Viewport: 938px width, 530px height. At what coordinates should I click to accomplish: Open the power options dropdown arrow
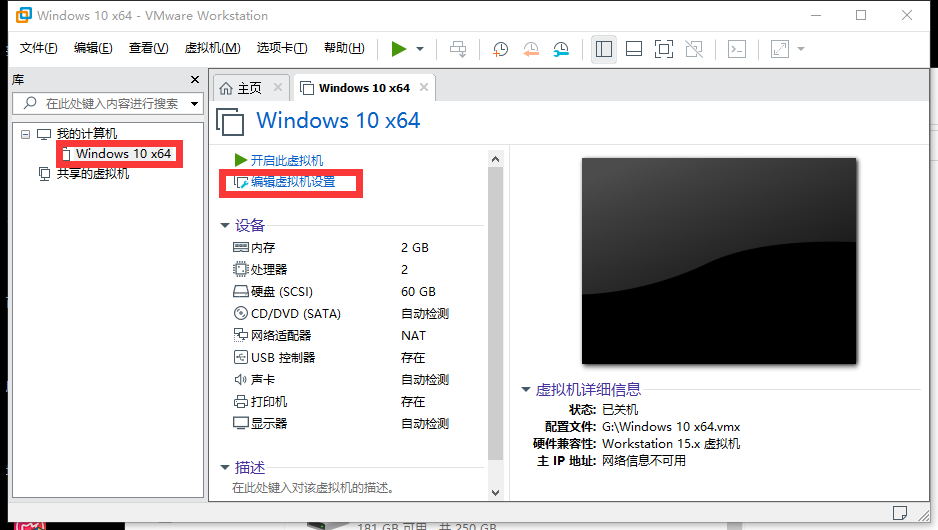point(420,49)
